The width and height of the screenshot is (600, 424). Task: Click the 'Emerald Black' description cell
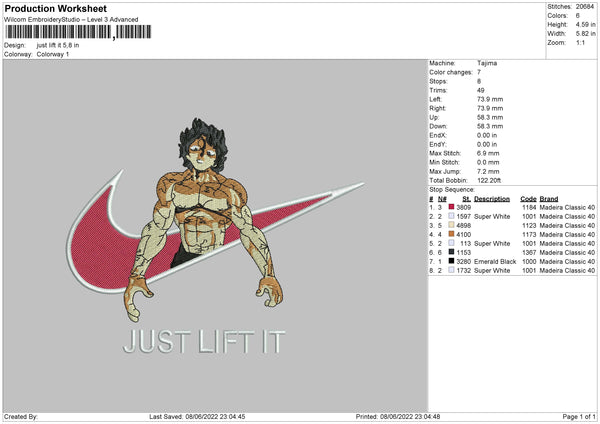pos(495,261)
